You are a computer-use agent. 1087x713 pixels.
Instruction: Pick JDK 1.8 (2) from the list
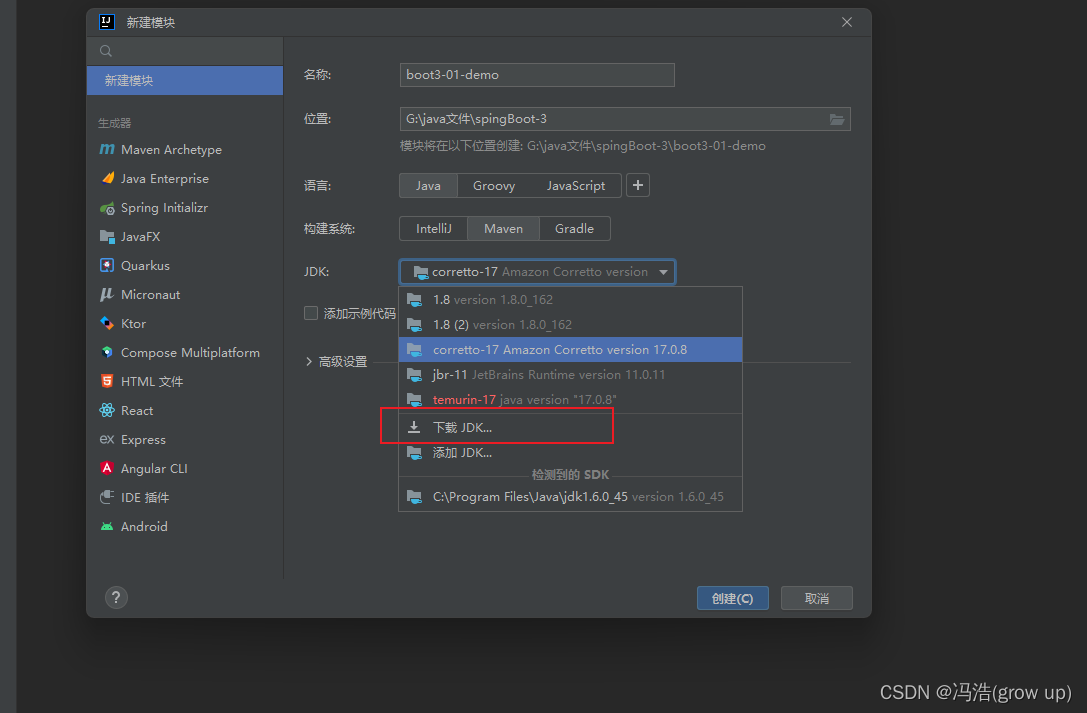click(571, 325)
